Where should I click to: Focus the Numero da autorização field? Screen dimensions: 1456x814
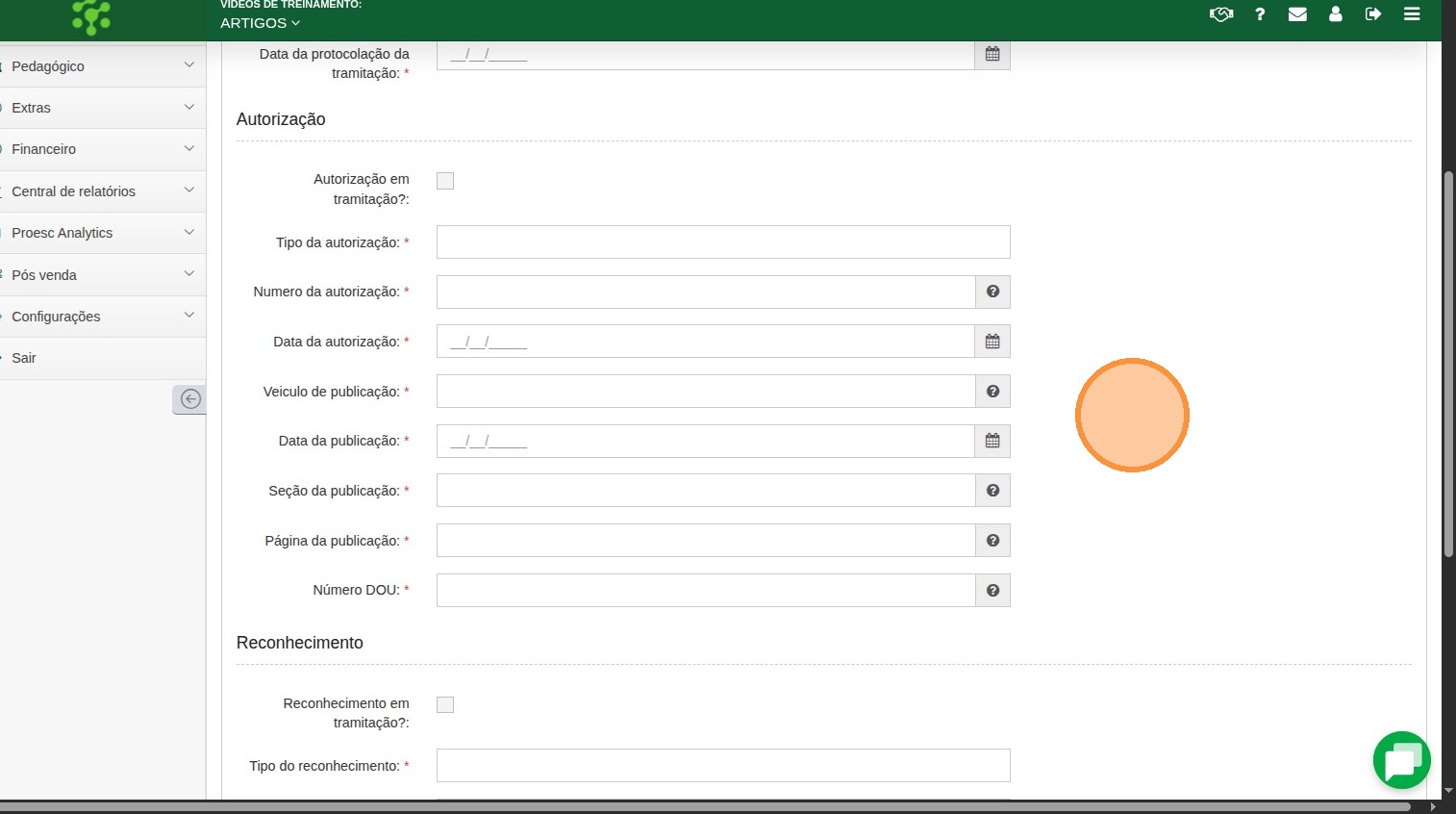point(706,292)
